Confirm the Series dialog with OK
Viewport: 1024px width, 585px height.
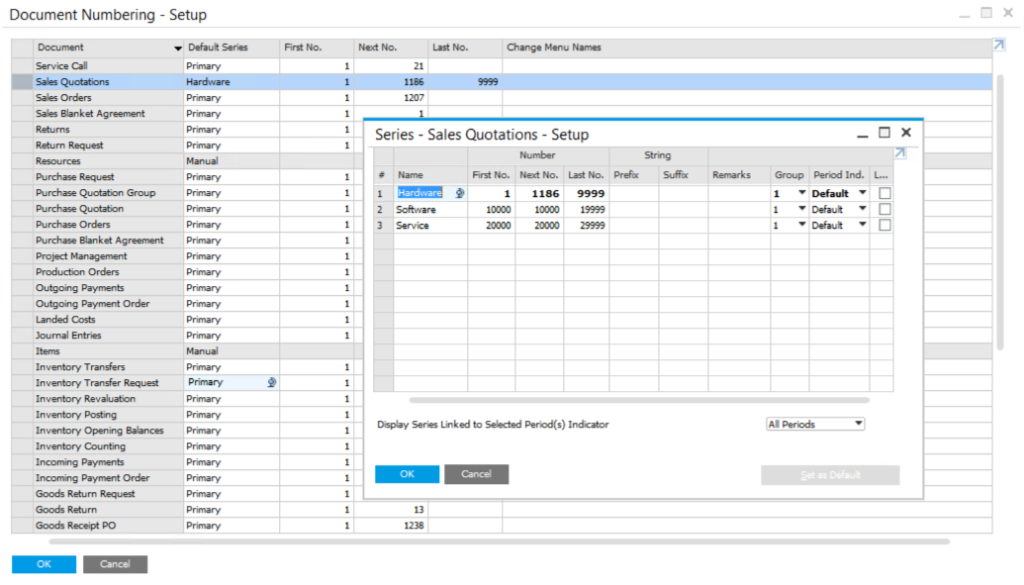click(x=406, y=474)
